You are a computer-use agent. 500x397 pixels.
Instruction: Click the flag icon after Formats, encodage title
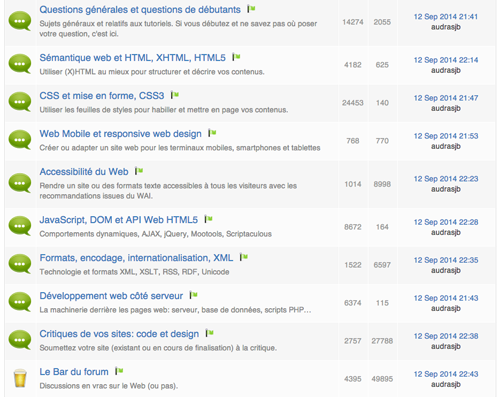(x=244, y=257)
